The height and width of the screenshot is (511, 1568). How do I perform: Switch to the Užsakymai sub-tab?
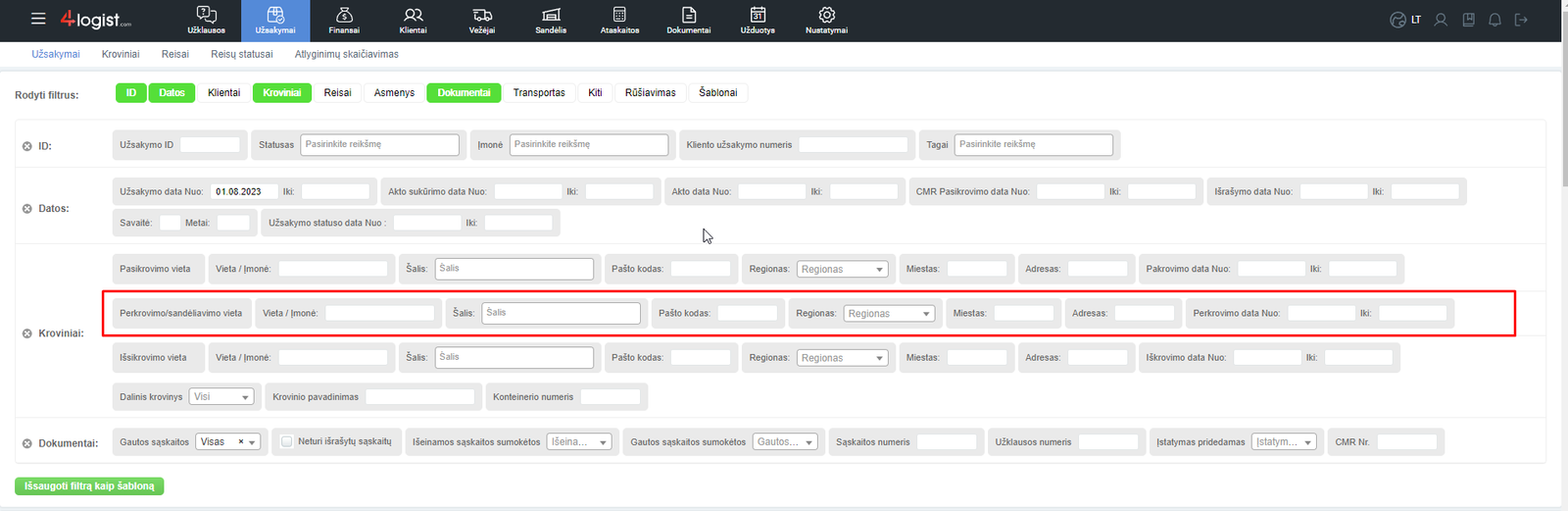click(56, 54)
